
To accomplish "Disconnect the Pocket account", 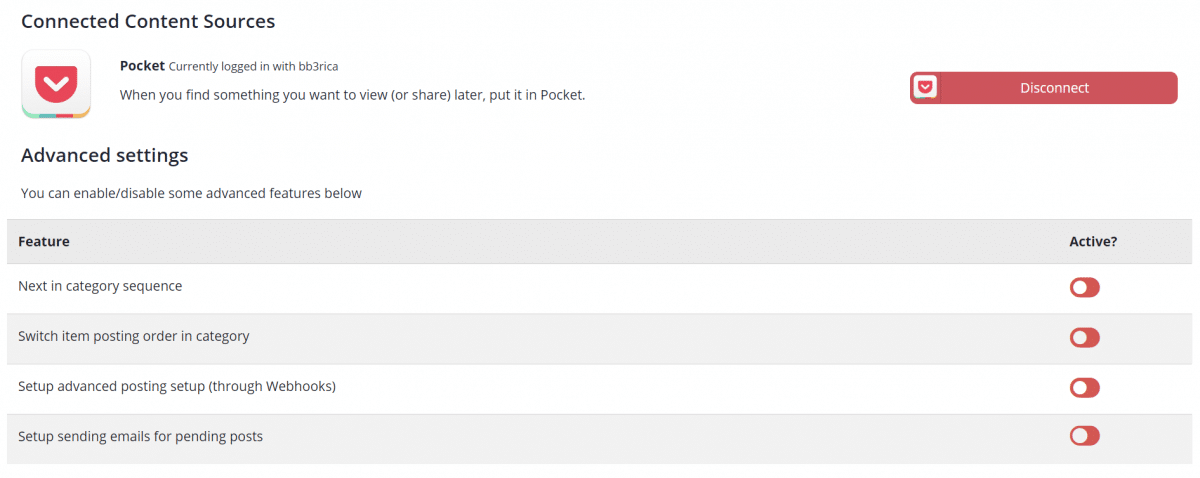I will click(x=1054, y=88).
